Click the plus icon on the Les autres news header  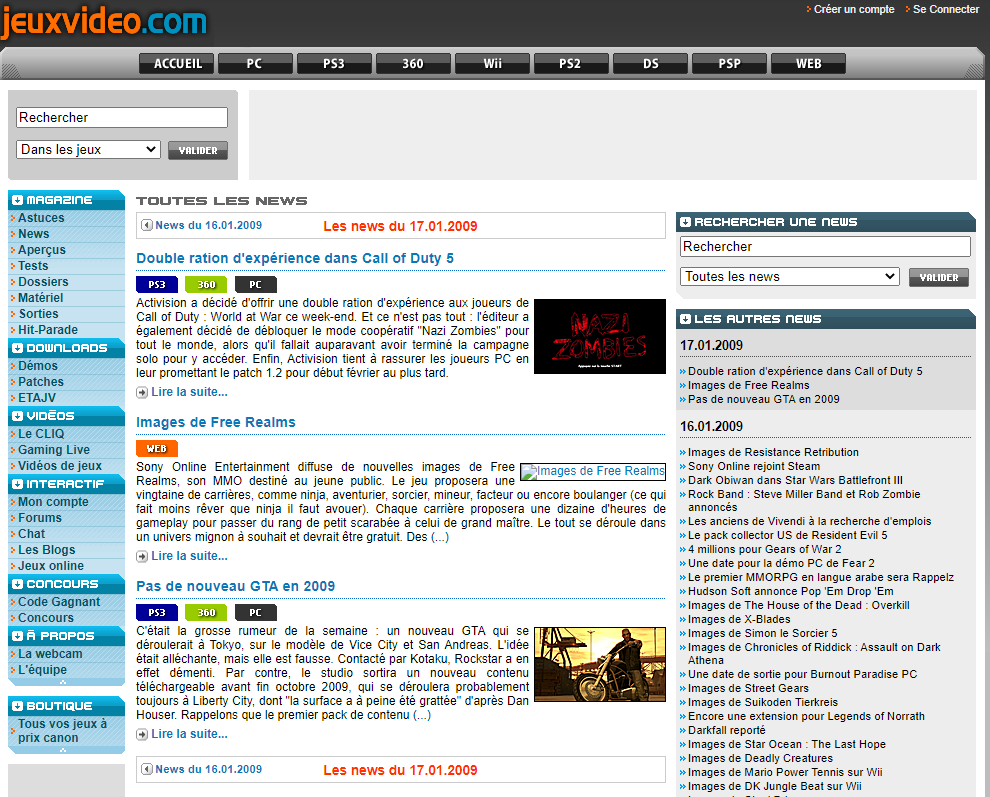point(686,319)
